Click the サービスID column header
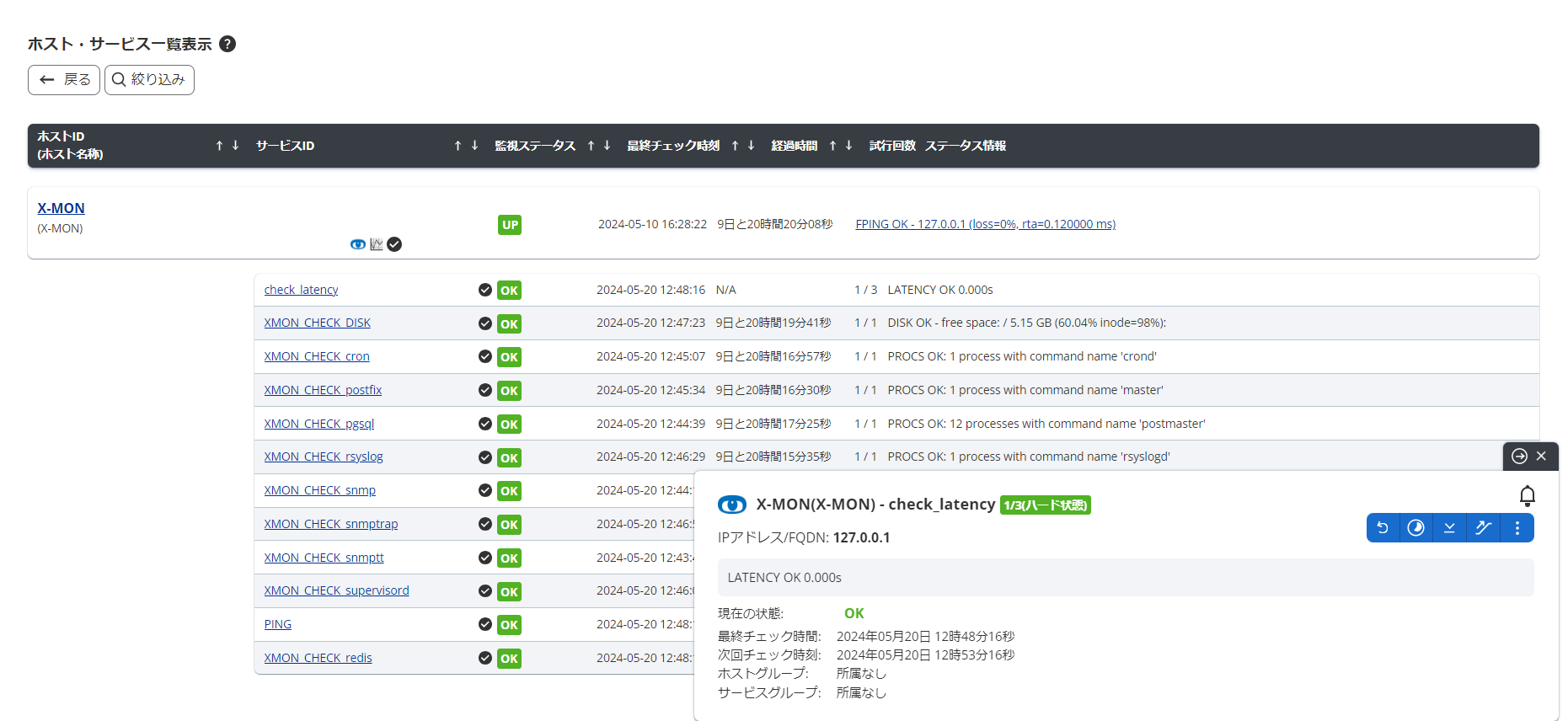The image size is (1568, 721). coord(285,146)
